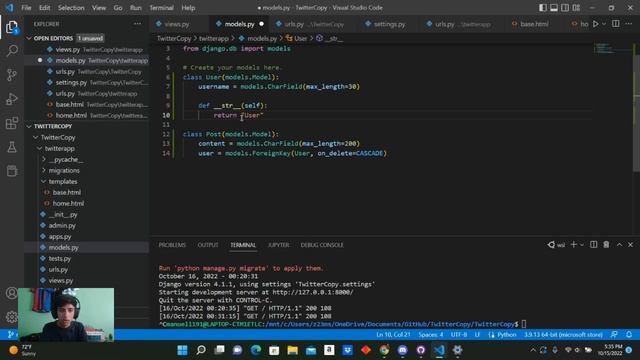Open the View menu
Image resolution: width=640 pixels, height=360 pixels.
[x=99, y=8]
